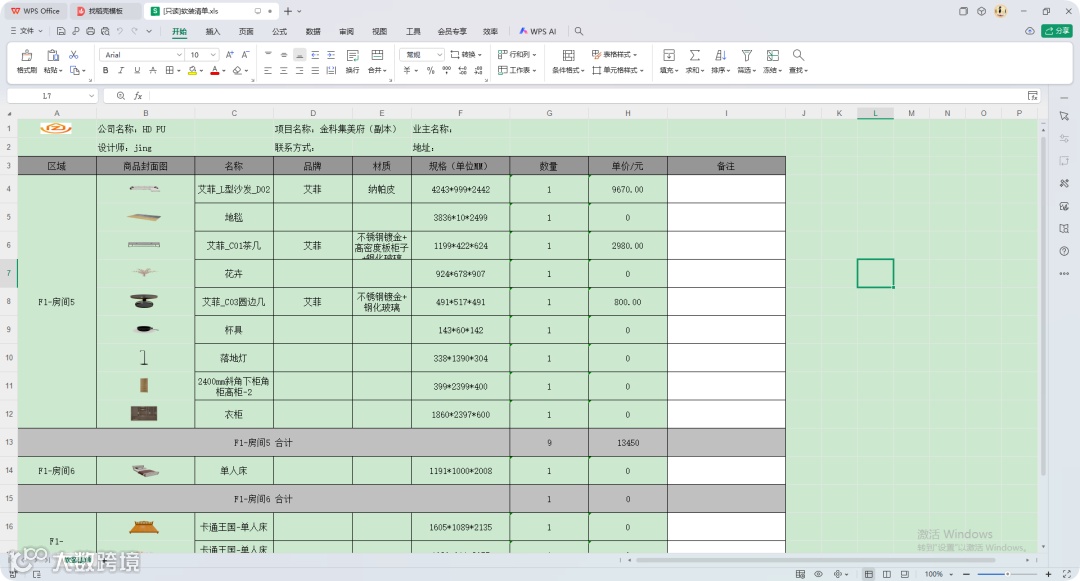Screen dimensions: 1080x581
Task: Click the Paste clipboard icon
Action: pyautogui.click(x=52, y=56)
